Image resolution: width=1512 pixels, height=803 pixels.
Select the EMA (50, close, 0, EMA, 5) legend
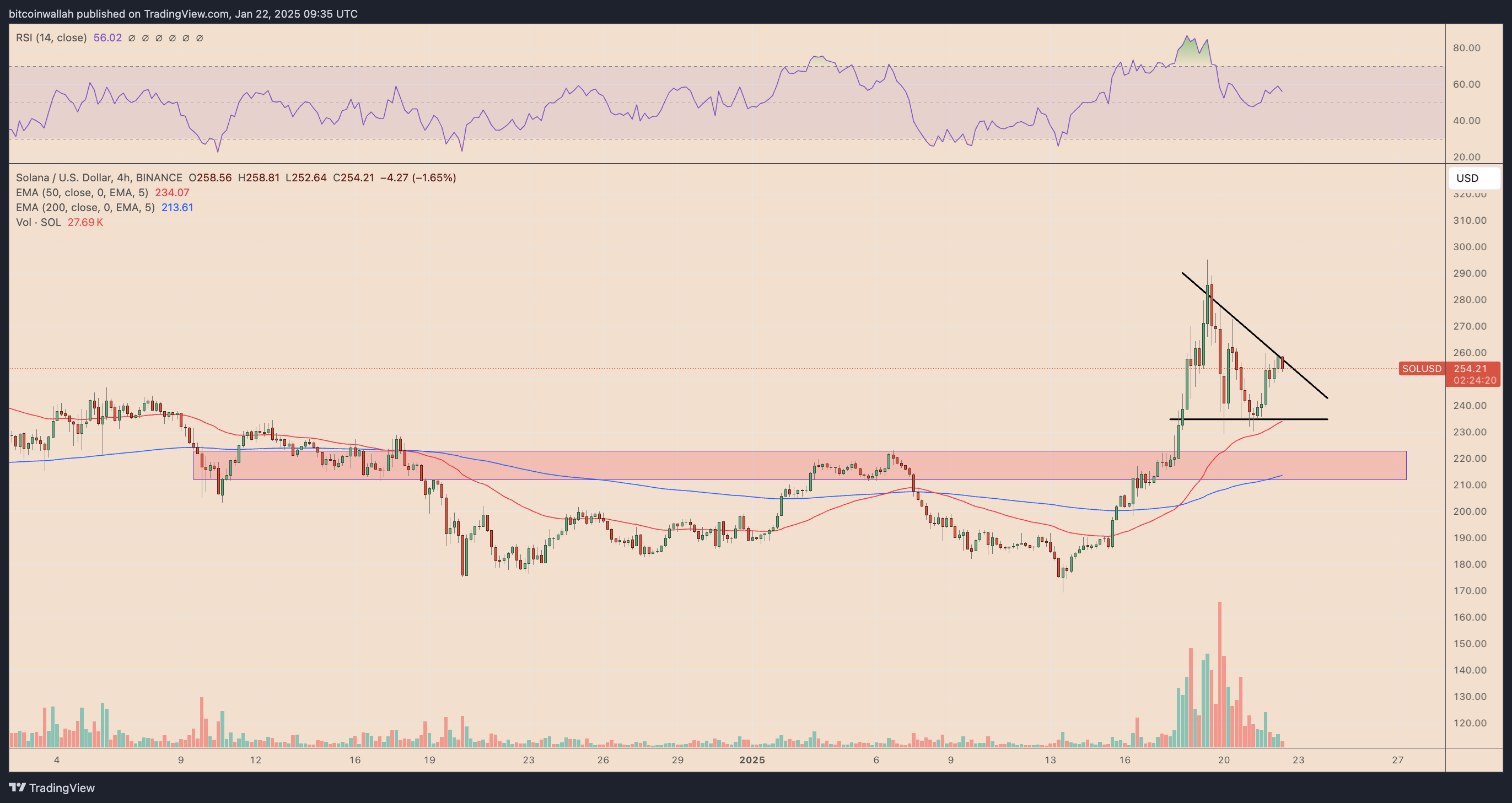coord(82,192)
